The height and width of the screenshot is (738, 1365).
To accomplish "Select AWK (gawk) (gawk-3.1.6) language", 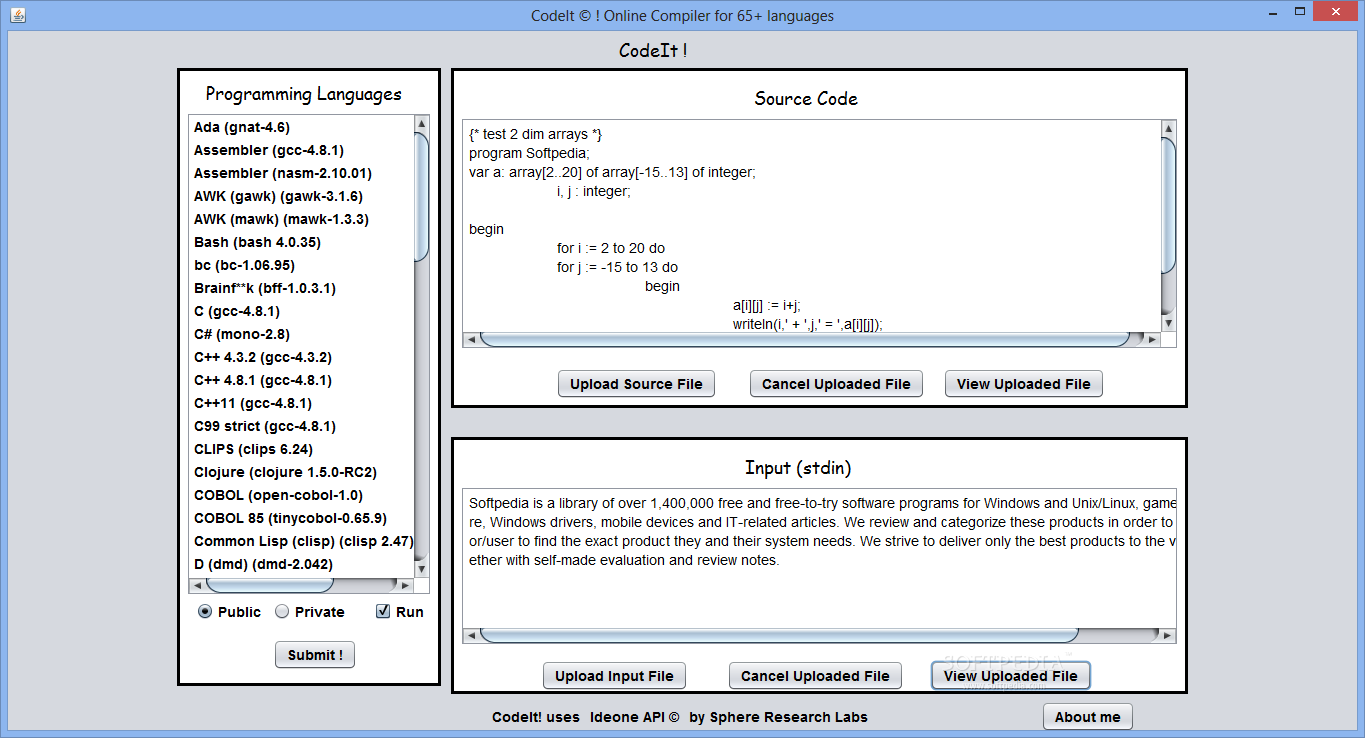I will tap(301, 196).
